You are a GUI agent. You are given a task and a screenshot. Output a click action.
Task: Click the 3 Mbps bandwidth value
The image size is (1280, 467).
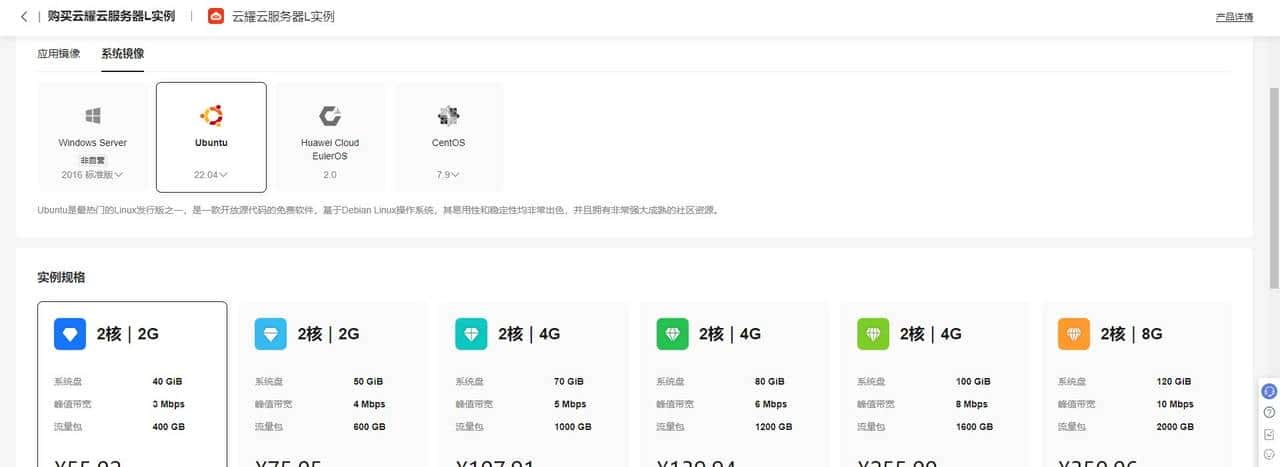[168, 404]
